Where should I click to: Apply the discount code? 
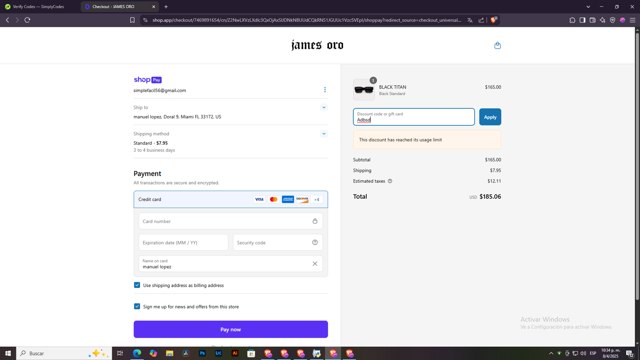point(490,117)
